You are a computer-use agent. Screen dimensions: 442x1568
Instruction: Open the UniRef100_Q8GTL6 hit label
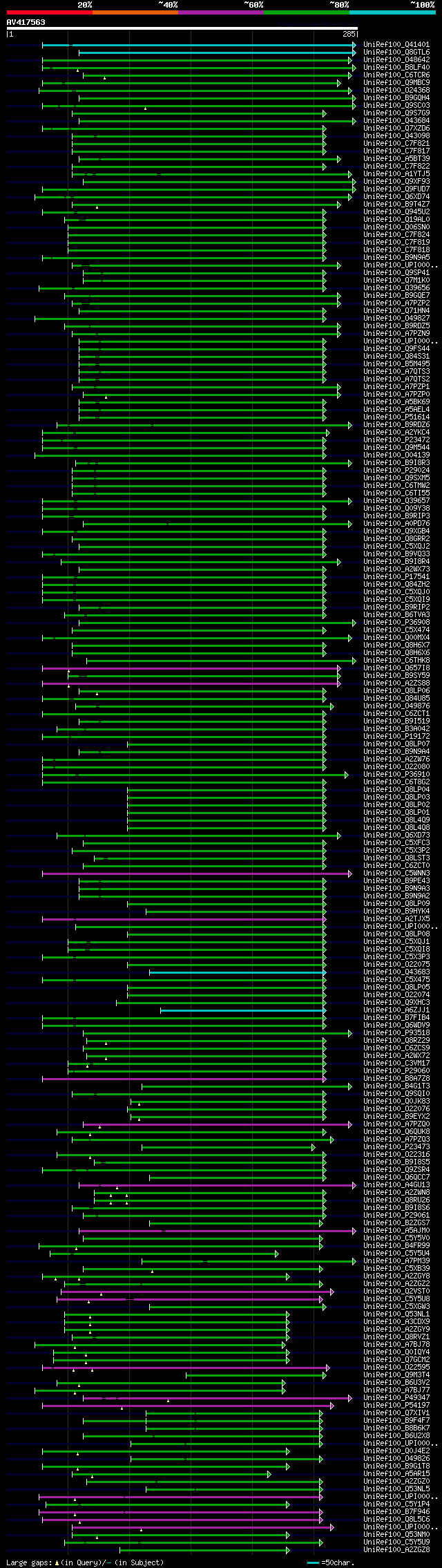[x=396, y=53]
